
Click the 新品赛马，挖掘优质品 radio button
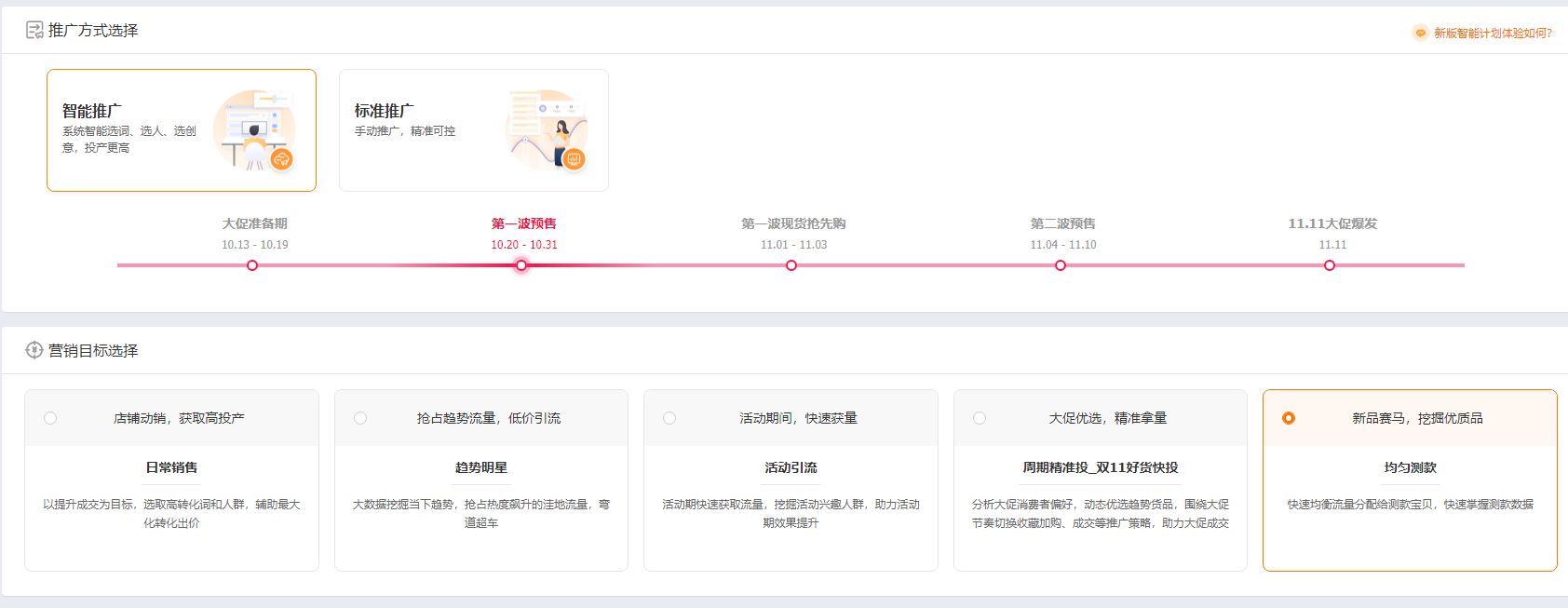click(1289, 418)
